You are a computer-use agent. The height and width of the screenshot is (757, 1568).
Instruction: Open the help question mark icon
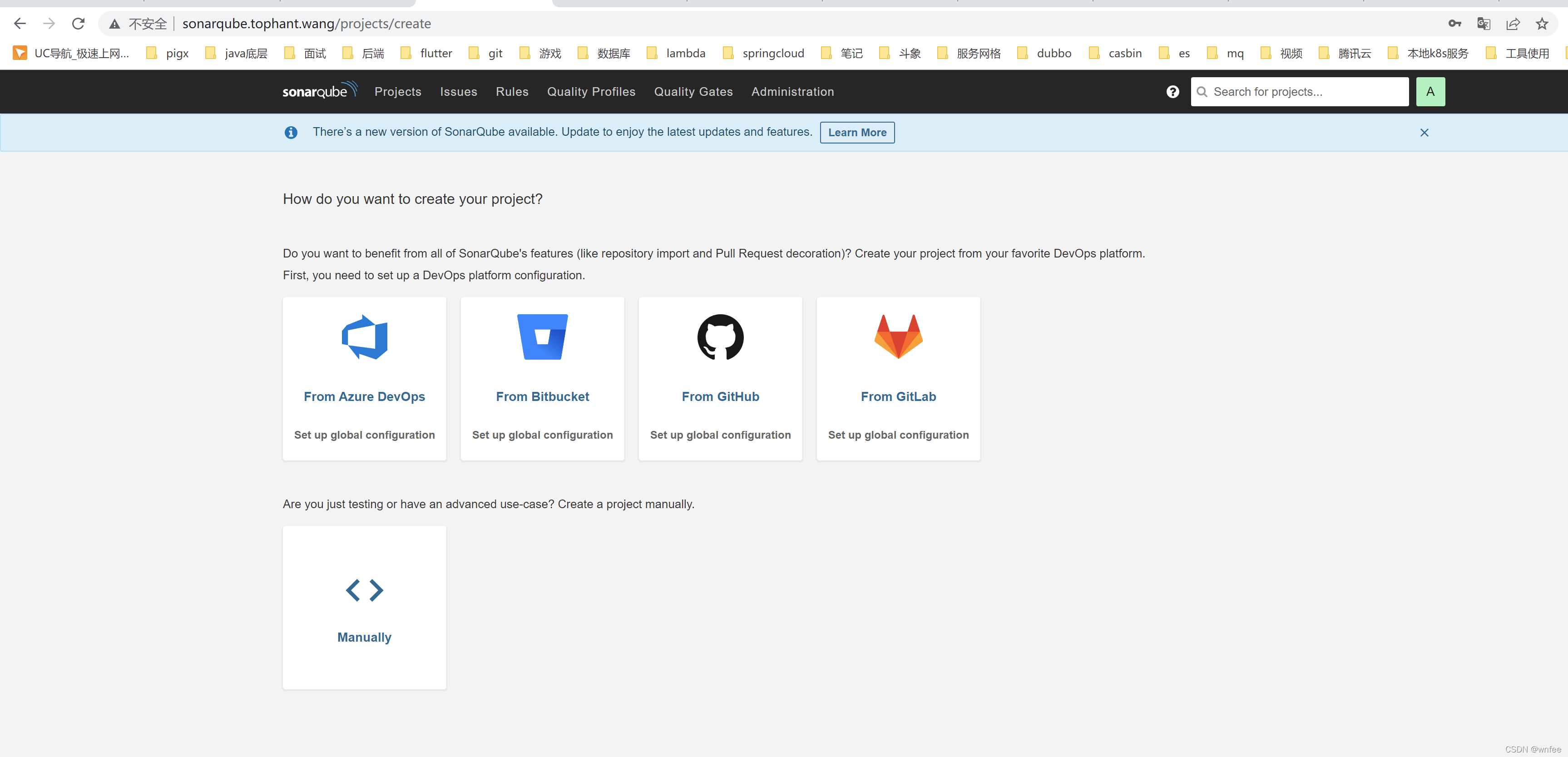(1172, 91)
